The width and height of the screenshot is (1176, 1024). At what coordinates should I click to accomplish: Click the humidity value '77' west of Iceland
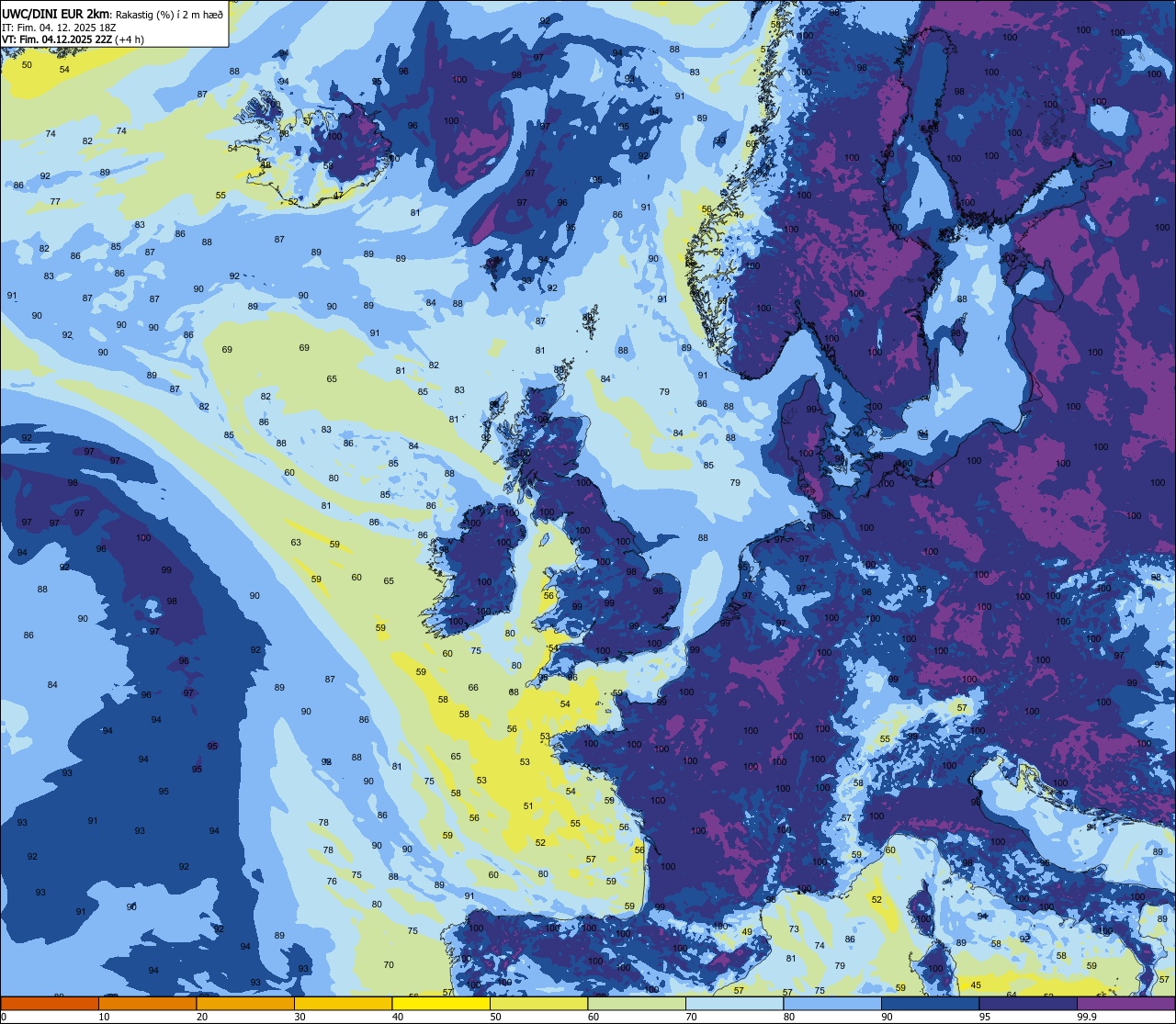pos(55,201)
